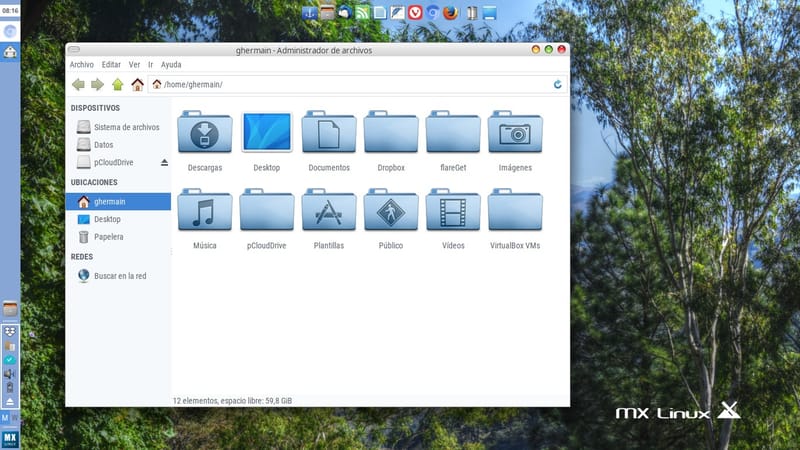Go back with the left arrow
800x450 pixels.
pyautogui.click(x=78, y=85)
